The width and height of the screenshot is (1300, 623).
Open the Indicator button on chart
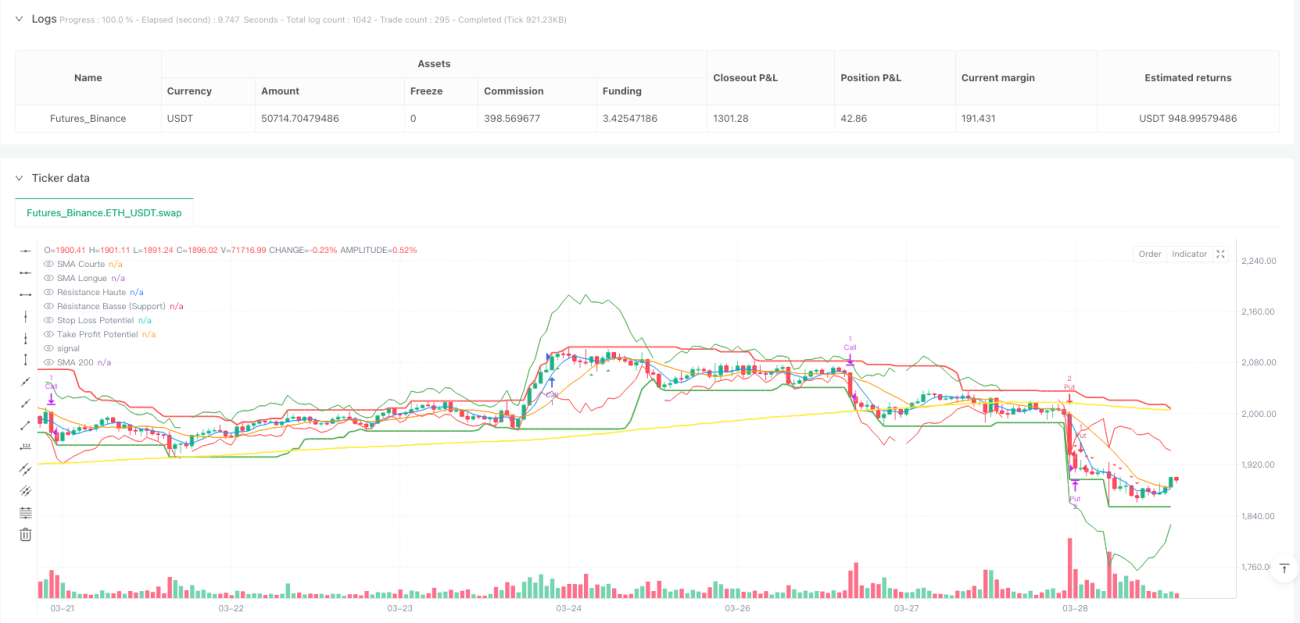click(1189, 254)
